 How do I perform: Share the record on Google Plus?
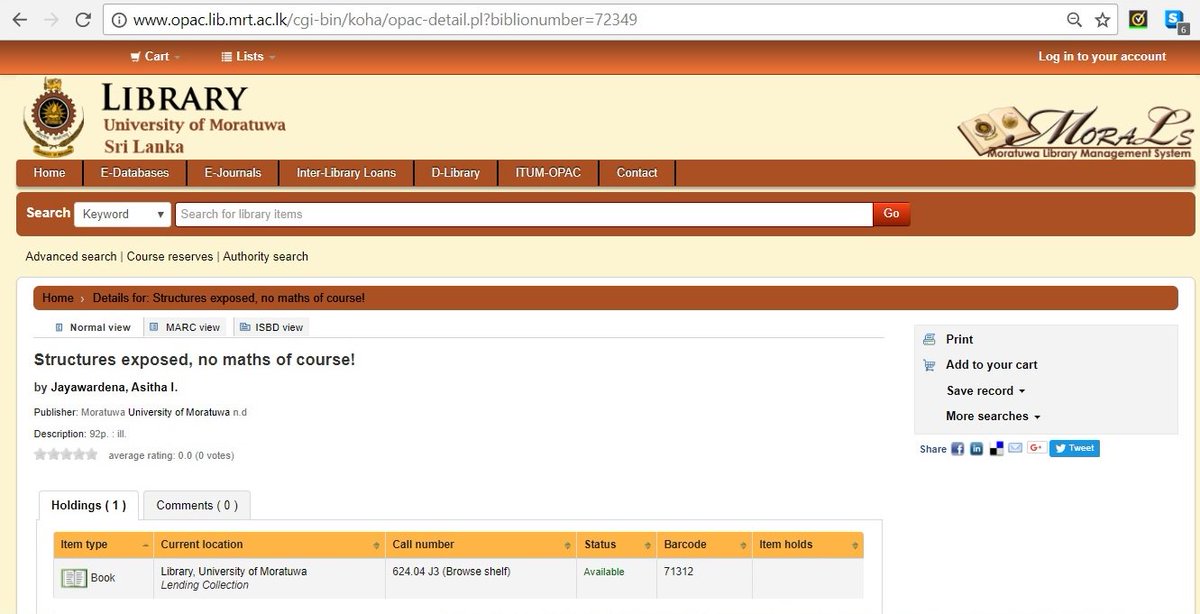tap(1036, 448)
